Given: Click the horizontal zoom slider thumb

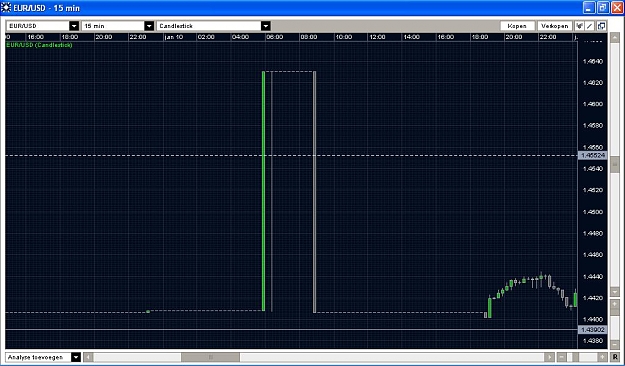Looking at the screenshot, I should click(x=575, y=357).
